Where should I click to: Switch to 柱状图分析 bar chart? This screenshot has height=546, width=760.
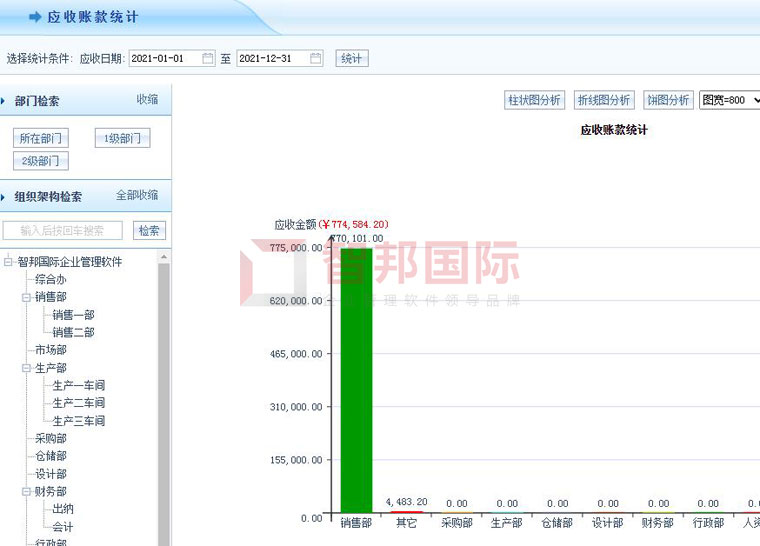click(x=534, y=100)
